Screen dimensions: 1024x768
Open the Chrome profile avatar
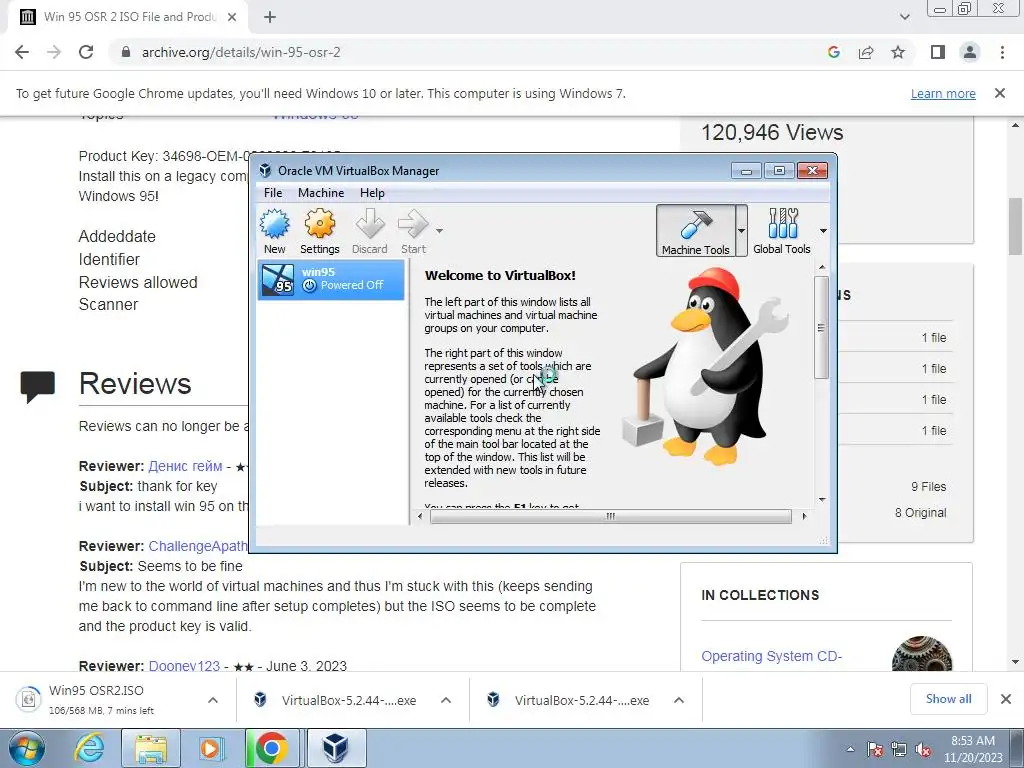970,52
